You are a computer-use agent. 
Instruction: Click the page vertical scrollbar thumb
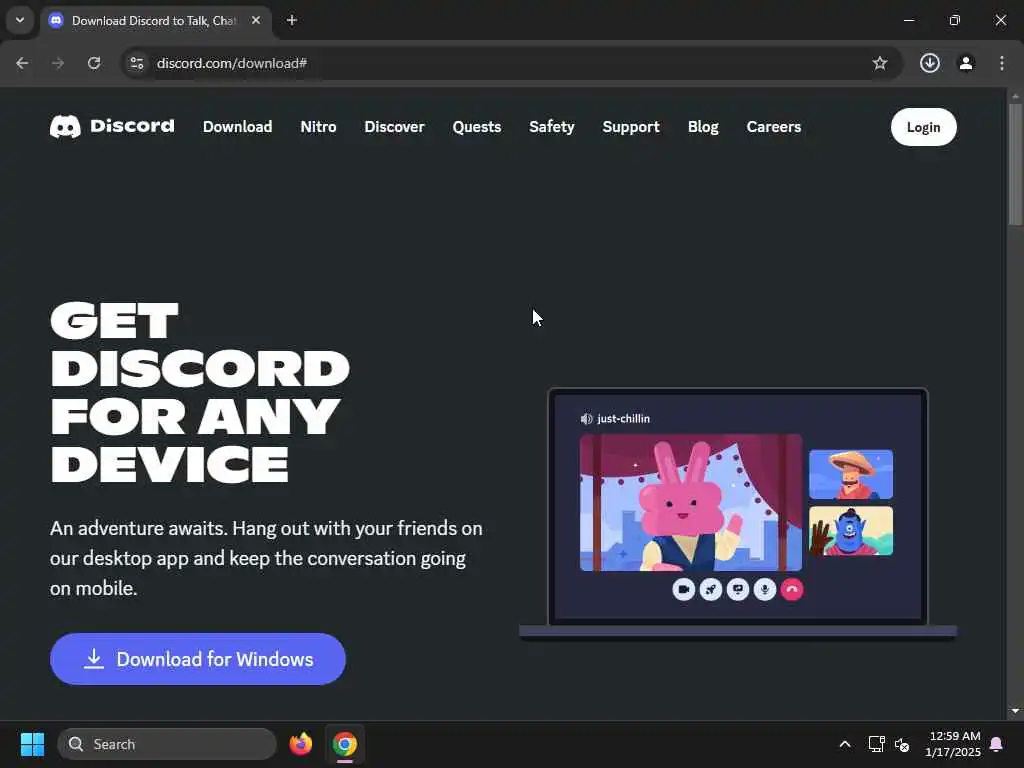pyautogui.click(x=1015, y=165)
